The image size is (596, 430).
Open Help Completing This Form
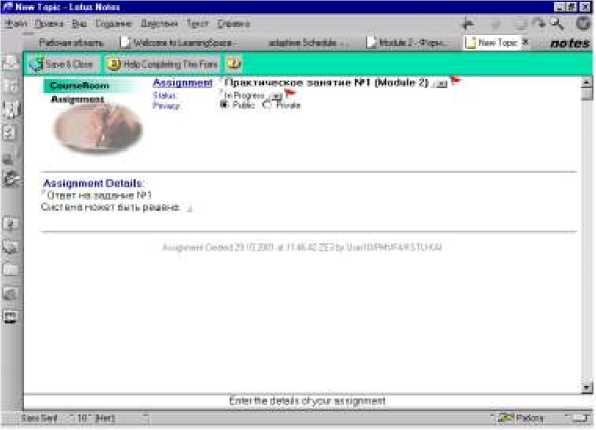[x=162, y=64]
